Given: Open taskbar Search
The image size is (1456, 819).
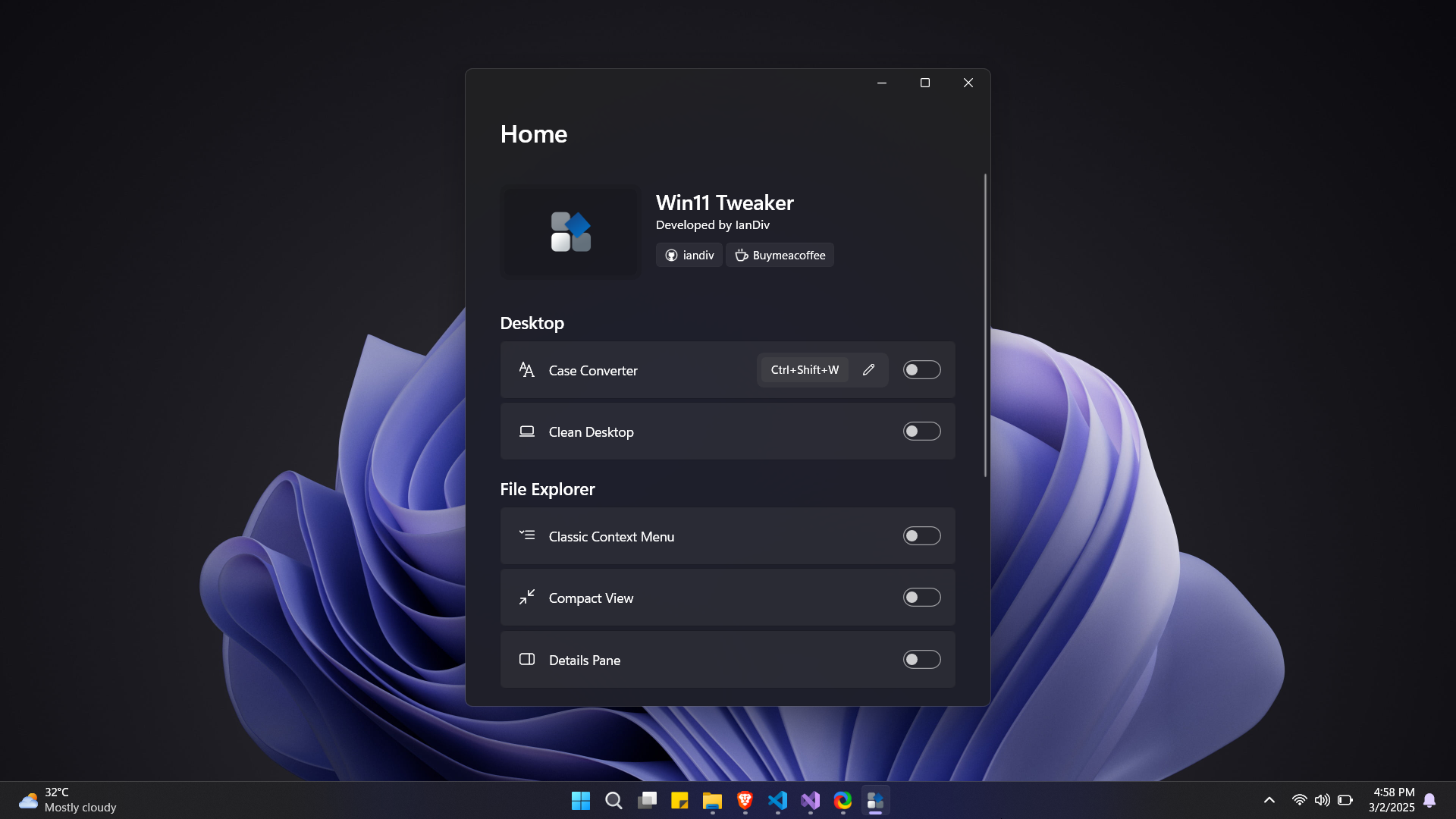Looking at the screenshot, I should click(x=613, y=801).
